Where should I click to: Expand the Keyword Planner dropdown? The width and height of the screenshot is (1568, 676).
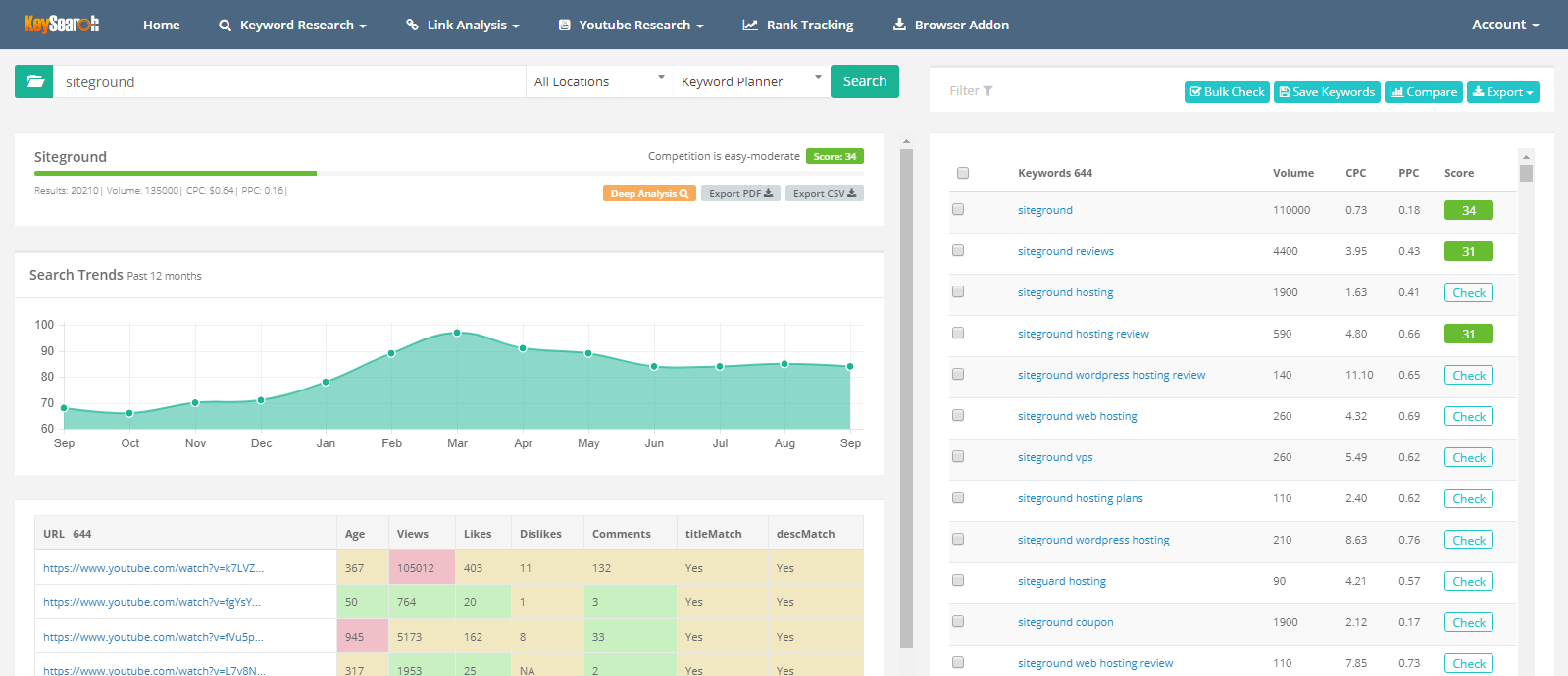(750, 81)
